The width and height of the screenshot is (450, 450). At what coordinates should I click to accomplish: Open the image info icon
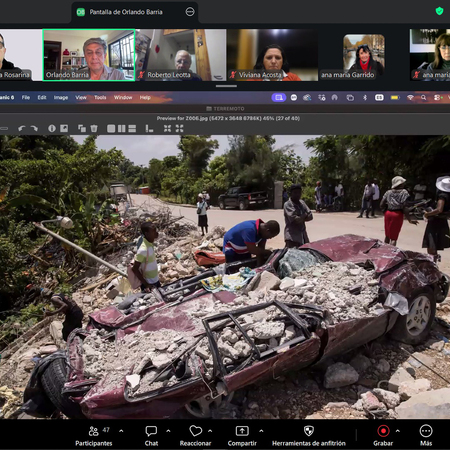(x=52, y=128)
